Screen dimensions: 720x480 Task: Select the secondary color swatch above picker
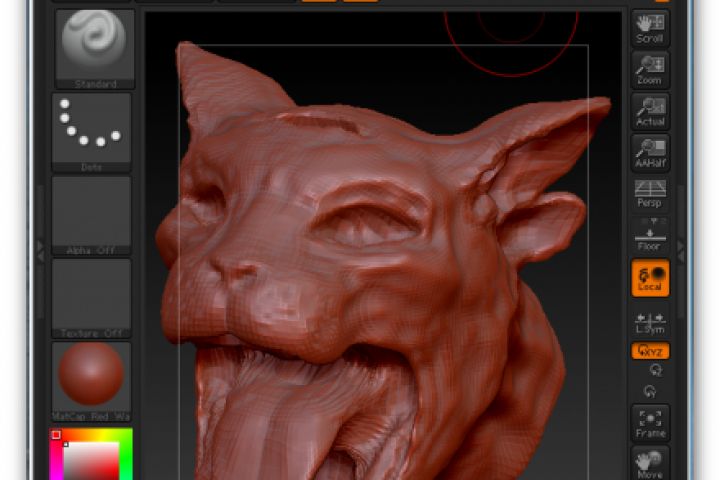tap(56, 435)
